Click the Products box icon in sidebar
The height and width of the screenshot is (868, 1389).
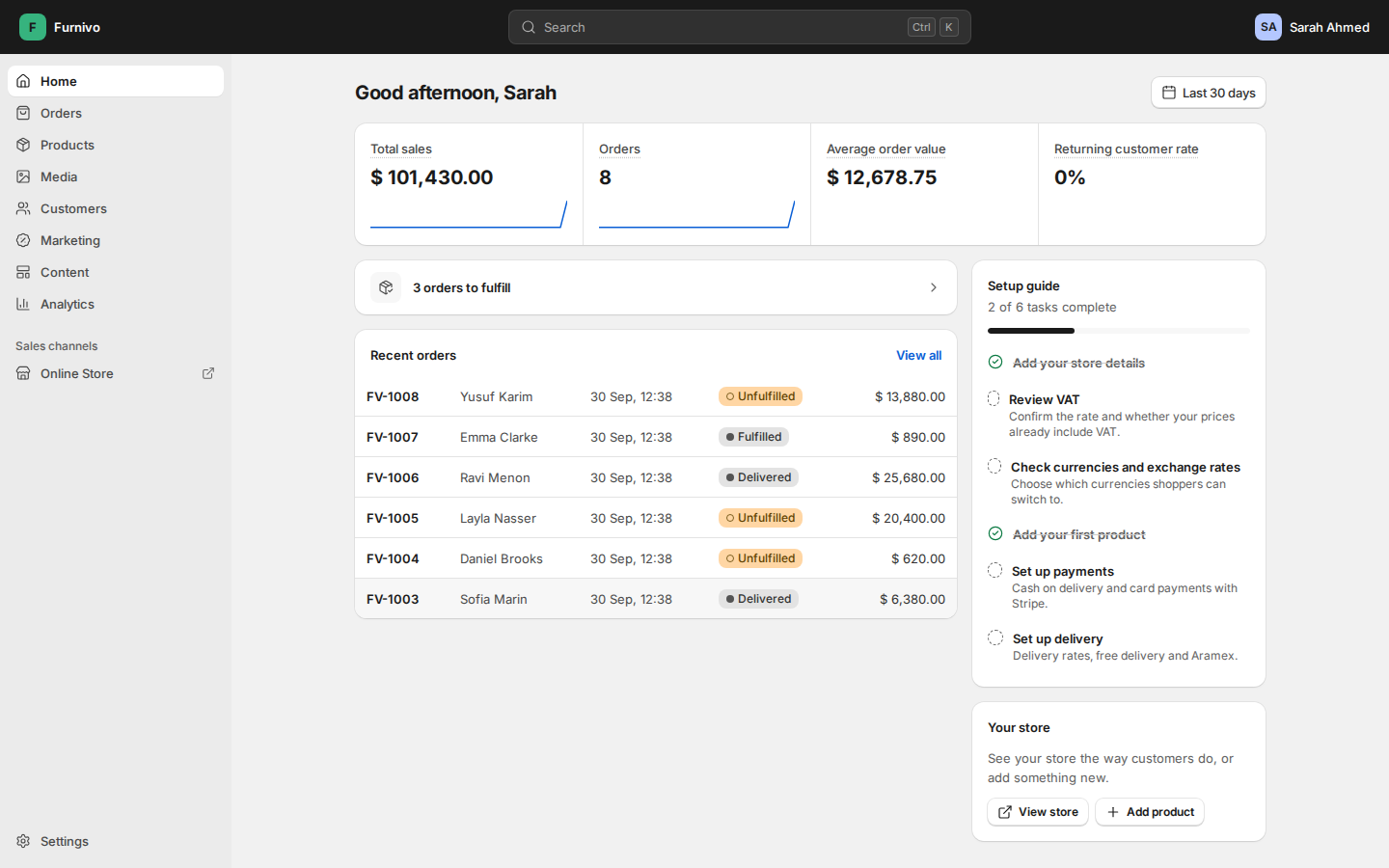click(x=23, y=145)
